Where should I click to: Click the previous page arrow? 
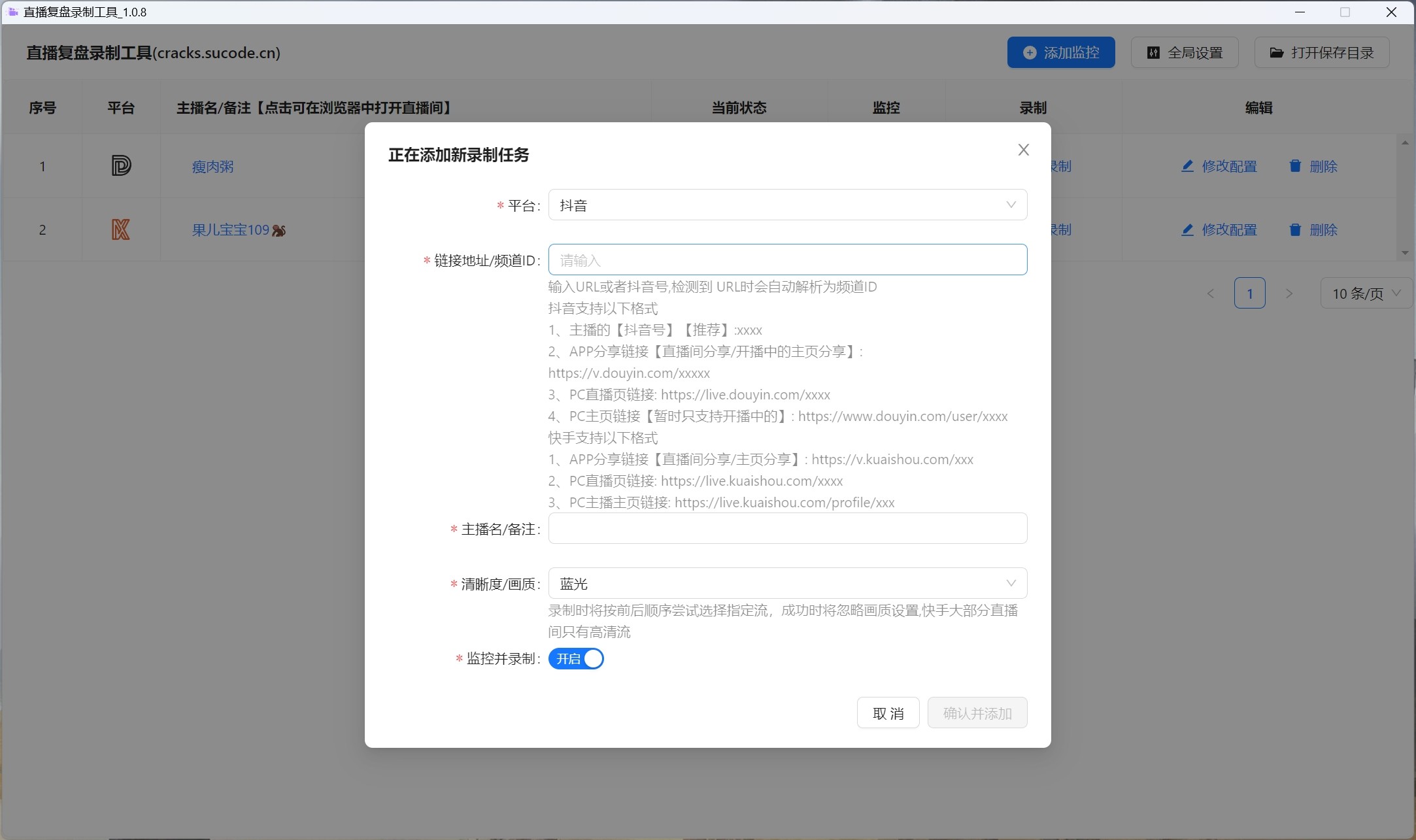coord(1211,294)
